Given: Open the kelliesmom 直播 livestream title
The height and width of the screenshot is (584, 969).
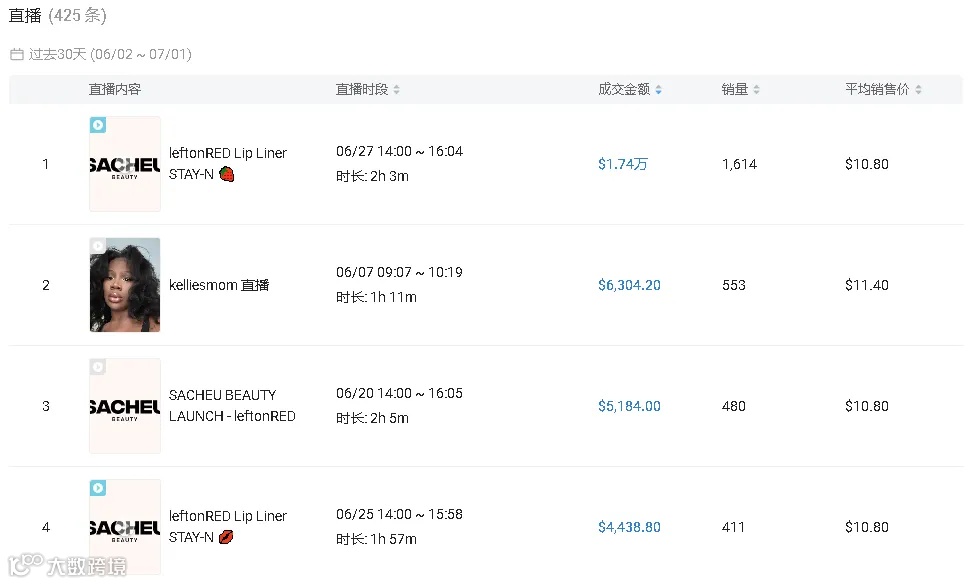Looking at the screenshot, I should pyautogui.click(x=219, y=285).
